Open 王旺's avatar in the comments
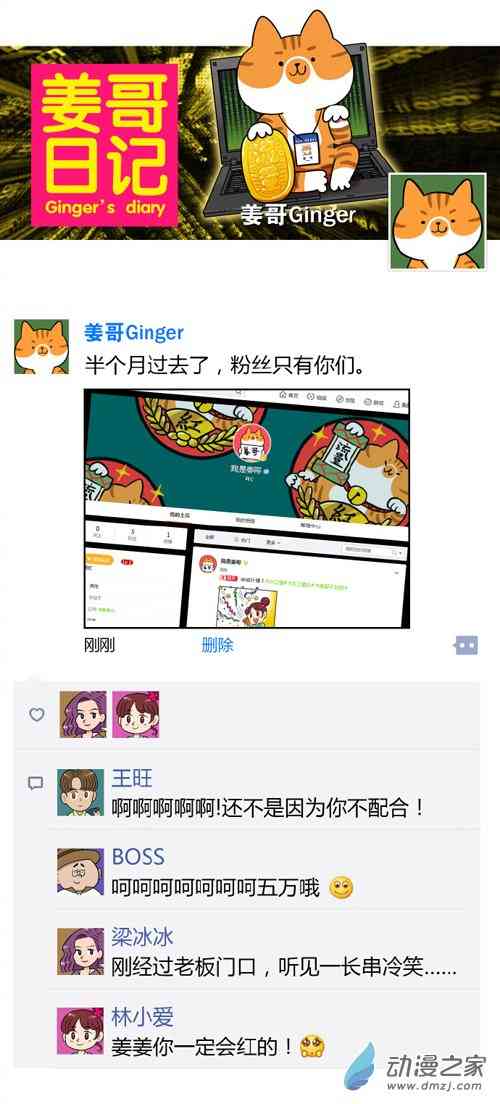 point(80,792)
